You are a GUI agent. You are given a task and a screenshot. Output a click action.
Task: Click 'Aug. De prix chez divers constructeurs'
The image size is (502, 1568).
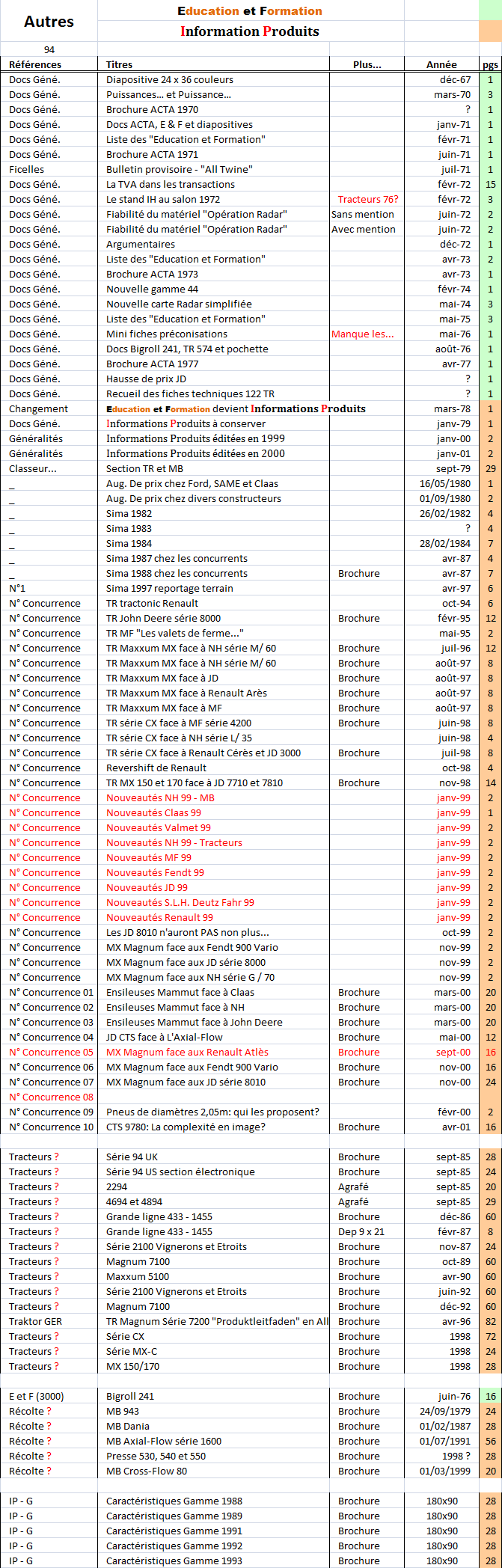tap(194, 498)
